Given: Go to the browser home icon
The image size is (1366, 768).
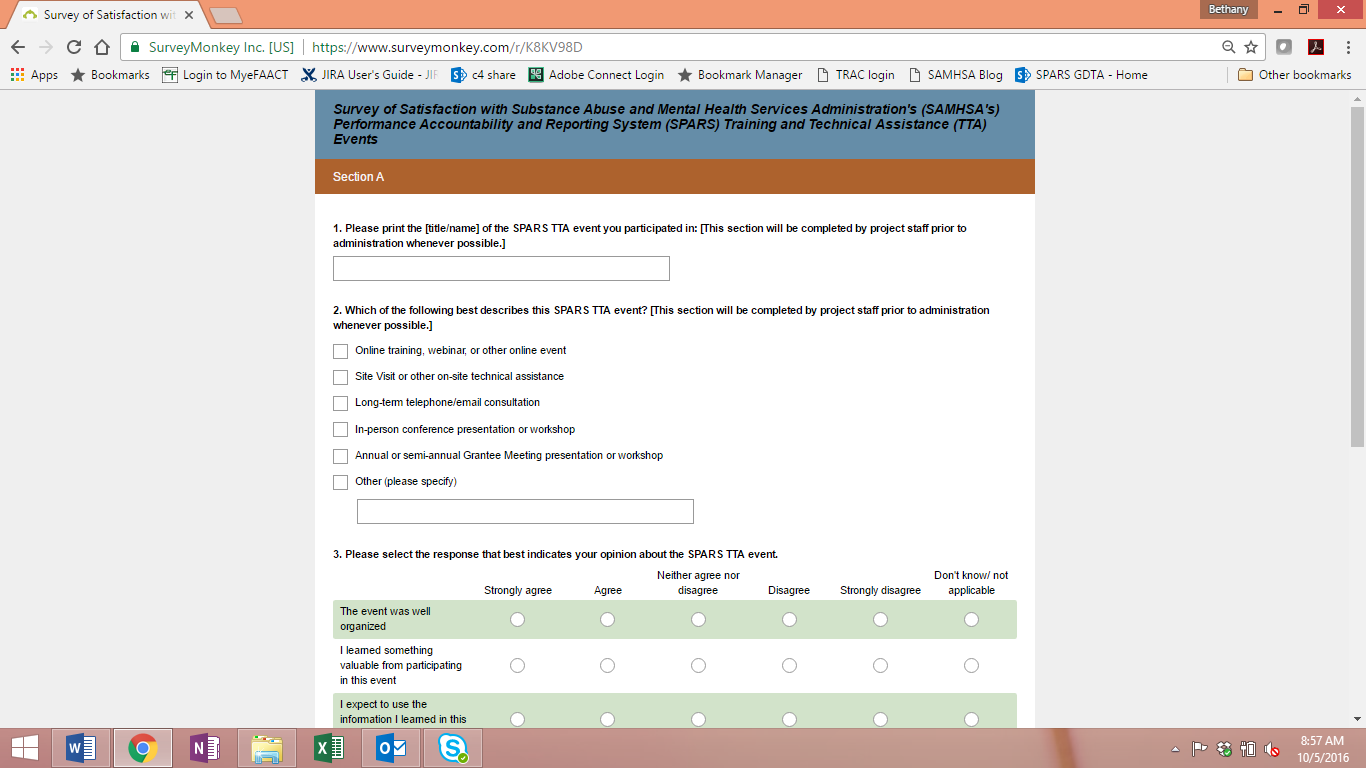Looking at the screenshot, I should (101, 47).
